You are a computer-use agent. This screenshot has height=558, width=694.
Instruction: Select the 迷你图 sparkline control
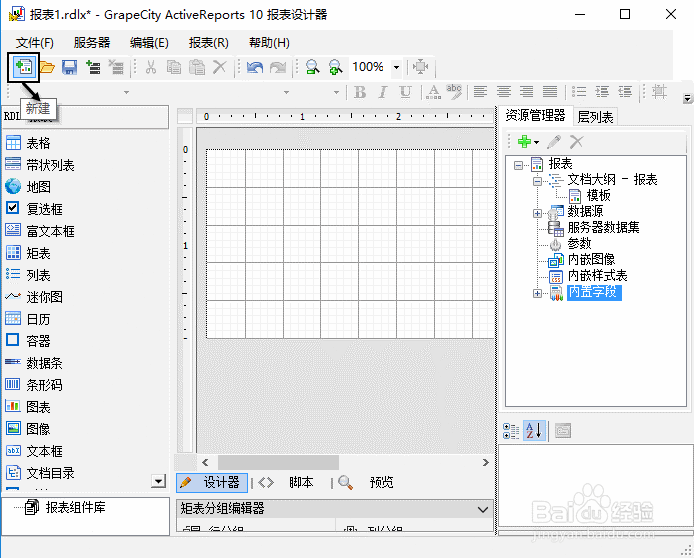34,297
